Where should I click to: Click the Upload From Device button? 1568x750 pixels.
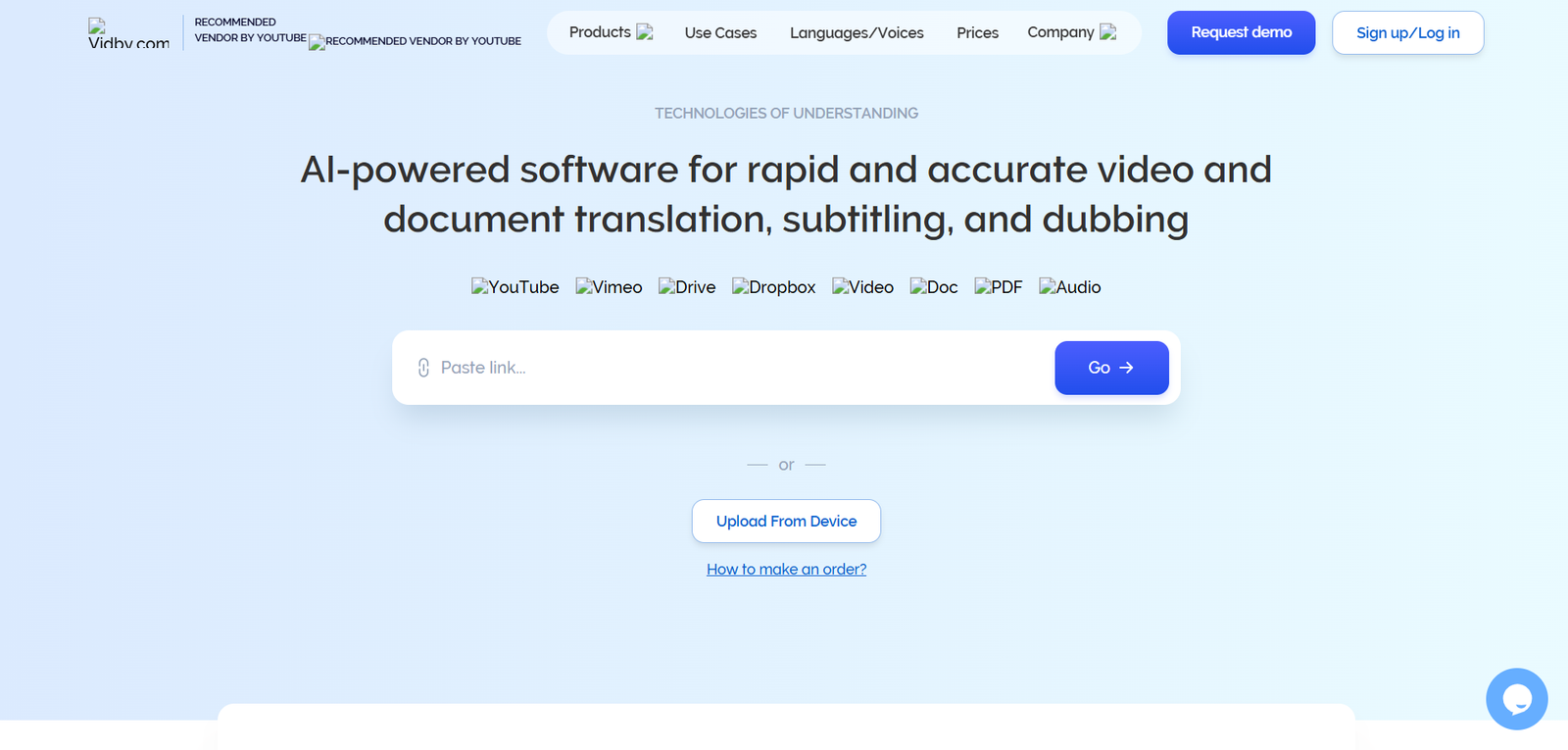[x=786, y=522]
